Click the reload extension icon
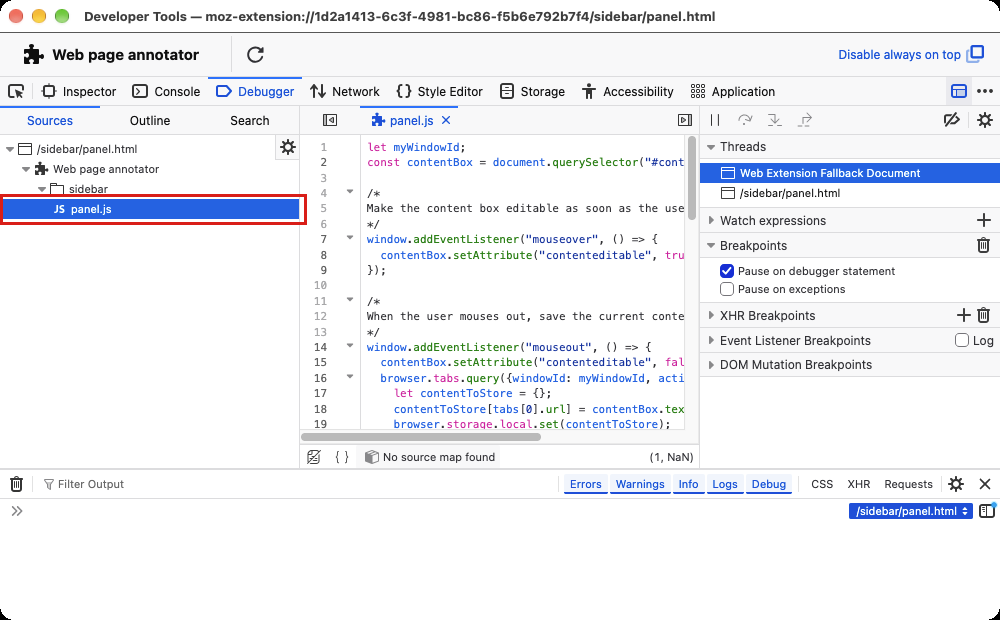Image resolution: width=1000 pixels, height=620 pixels. [x=255, y=55]
